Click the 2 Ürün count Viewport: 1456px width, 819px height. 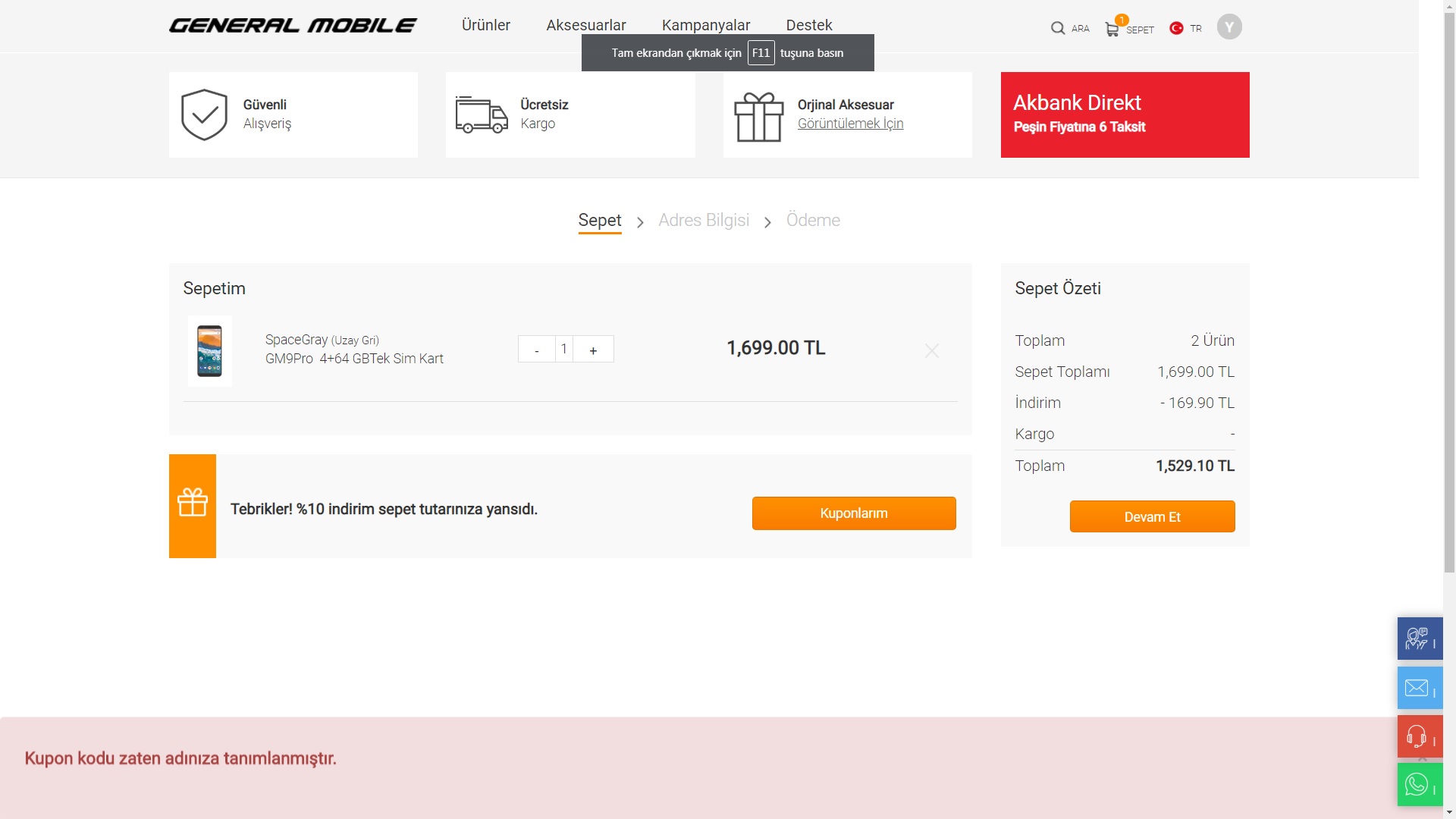click(x=1213, y=340)
